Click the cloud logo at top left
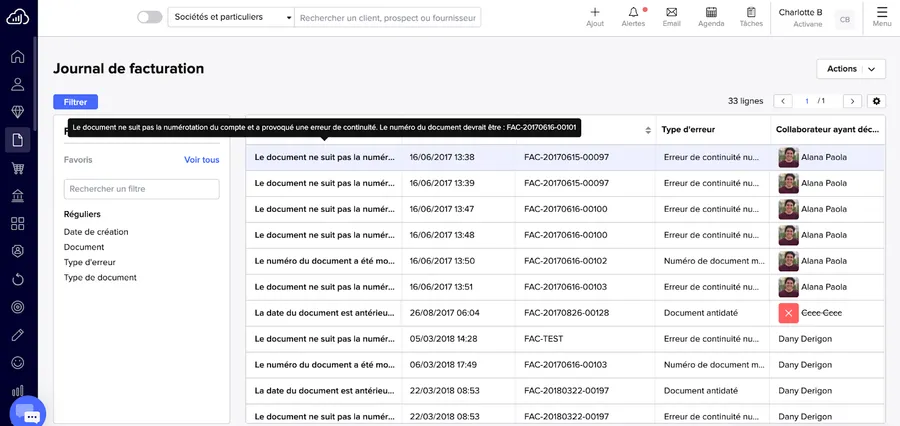The image size is (900, 426). 18,18
